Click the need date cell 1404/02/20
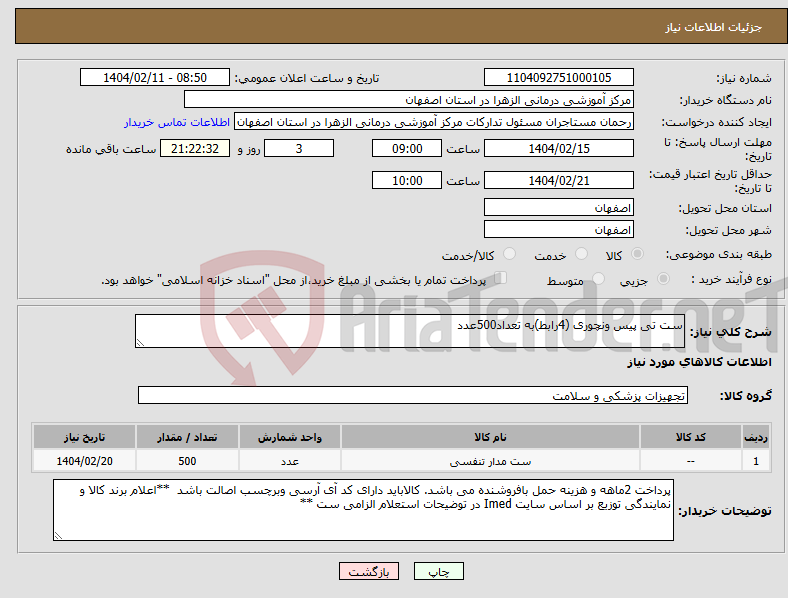 coord(84,461)
